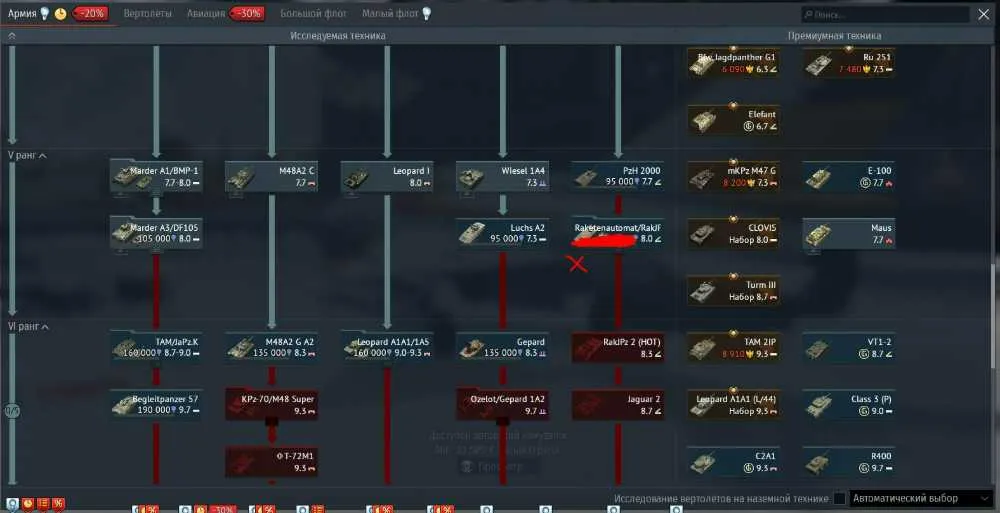Select the Wiesel 1A4 vehicle
This screenshot has width=1000, height=513.
tap(503, 177)
